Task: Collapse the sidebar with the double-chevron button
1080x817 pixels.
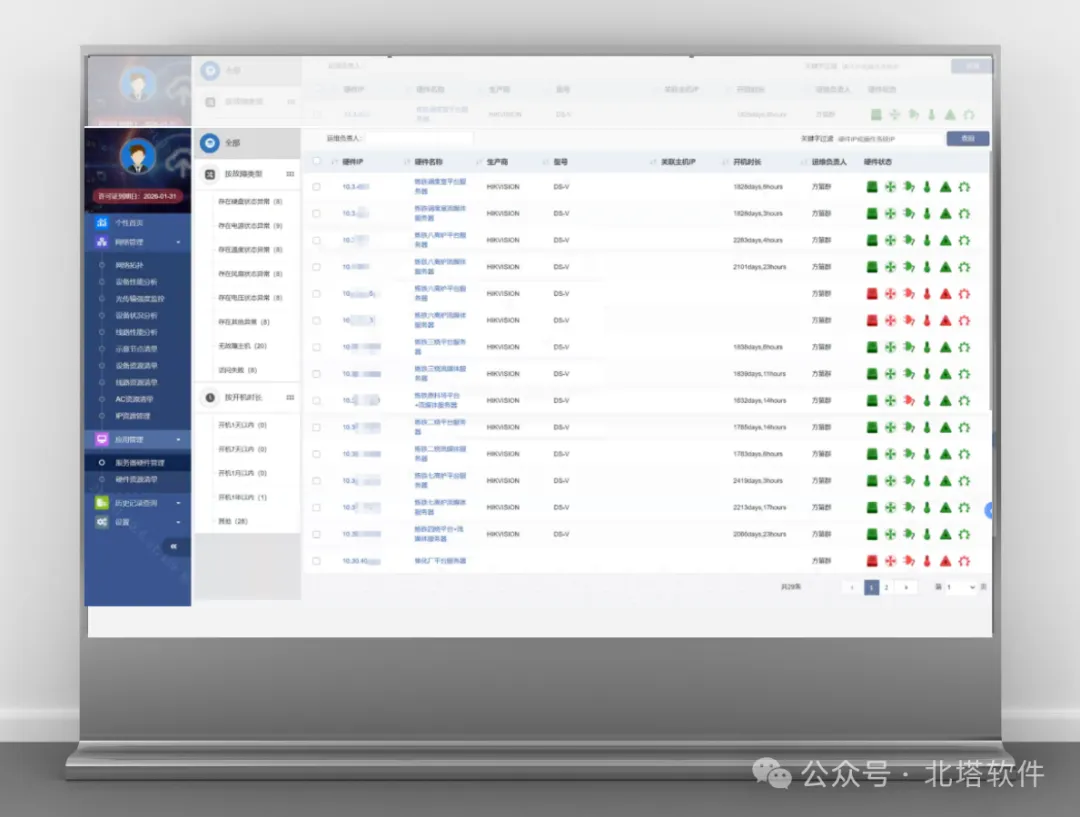Action: tap(174, 546)
